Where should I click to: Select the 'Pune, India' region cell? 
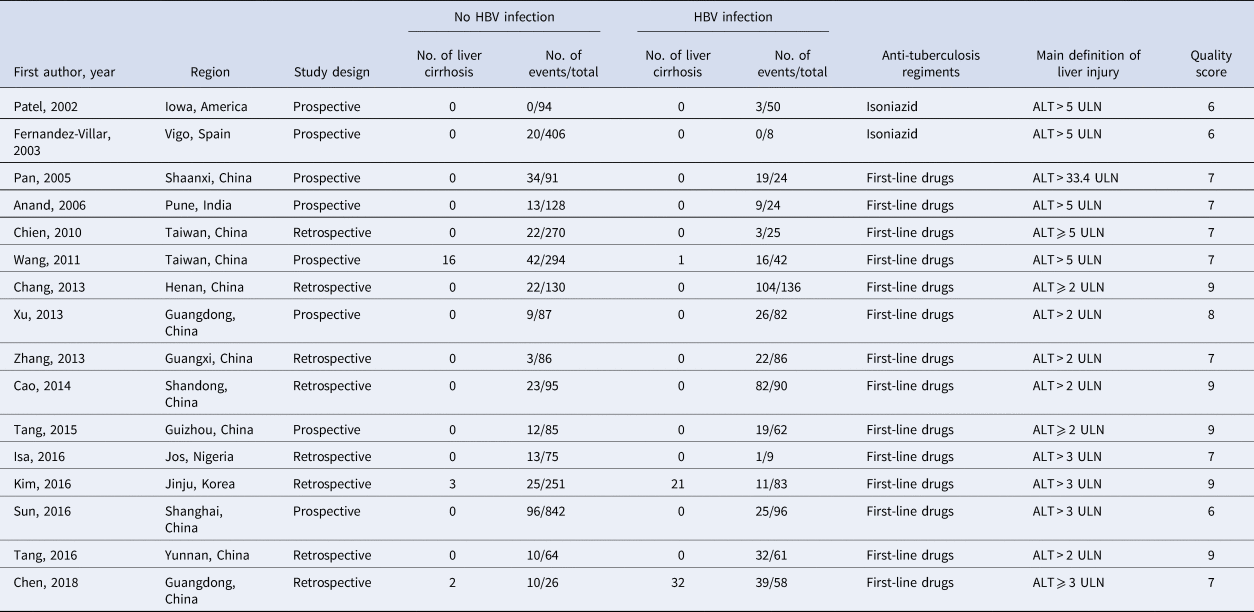click(198, 205)
